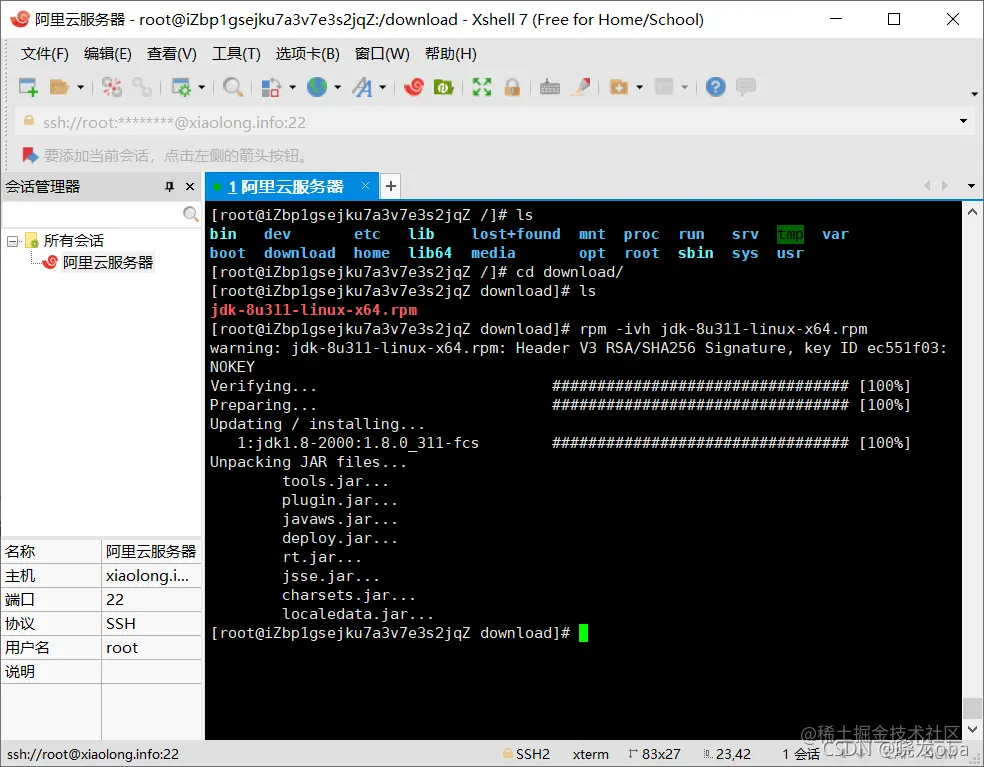Launch Xmanager green toolbar icon
The width and height of the screenshot is (984, 767).
point(444,87)
